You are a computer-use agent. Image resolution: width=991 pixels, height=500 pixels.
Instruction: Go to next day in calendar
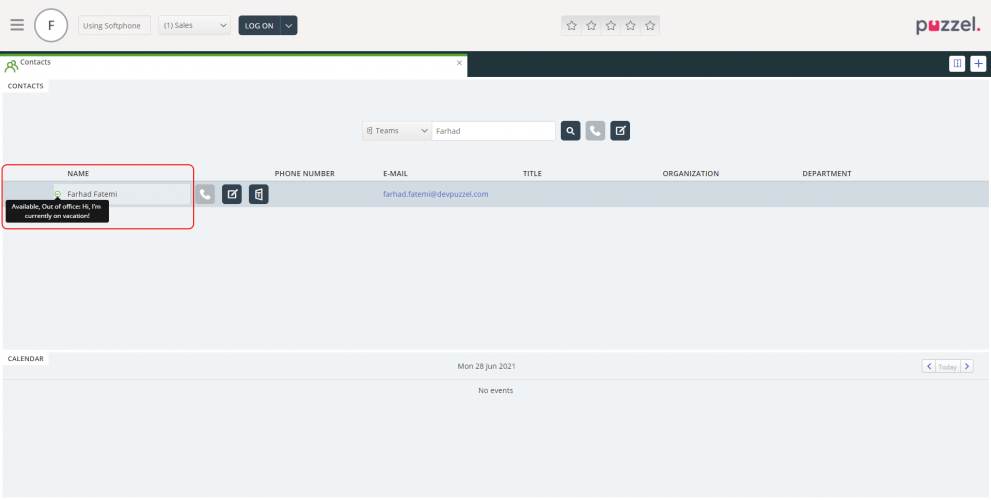[x=967, y=367]
